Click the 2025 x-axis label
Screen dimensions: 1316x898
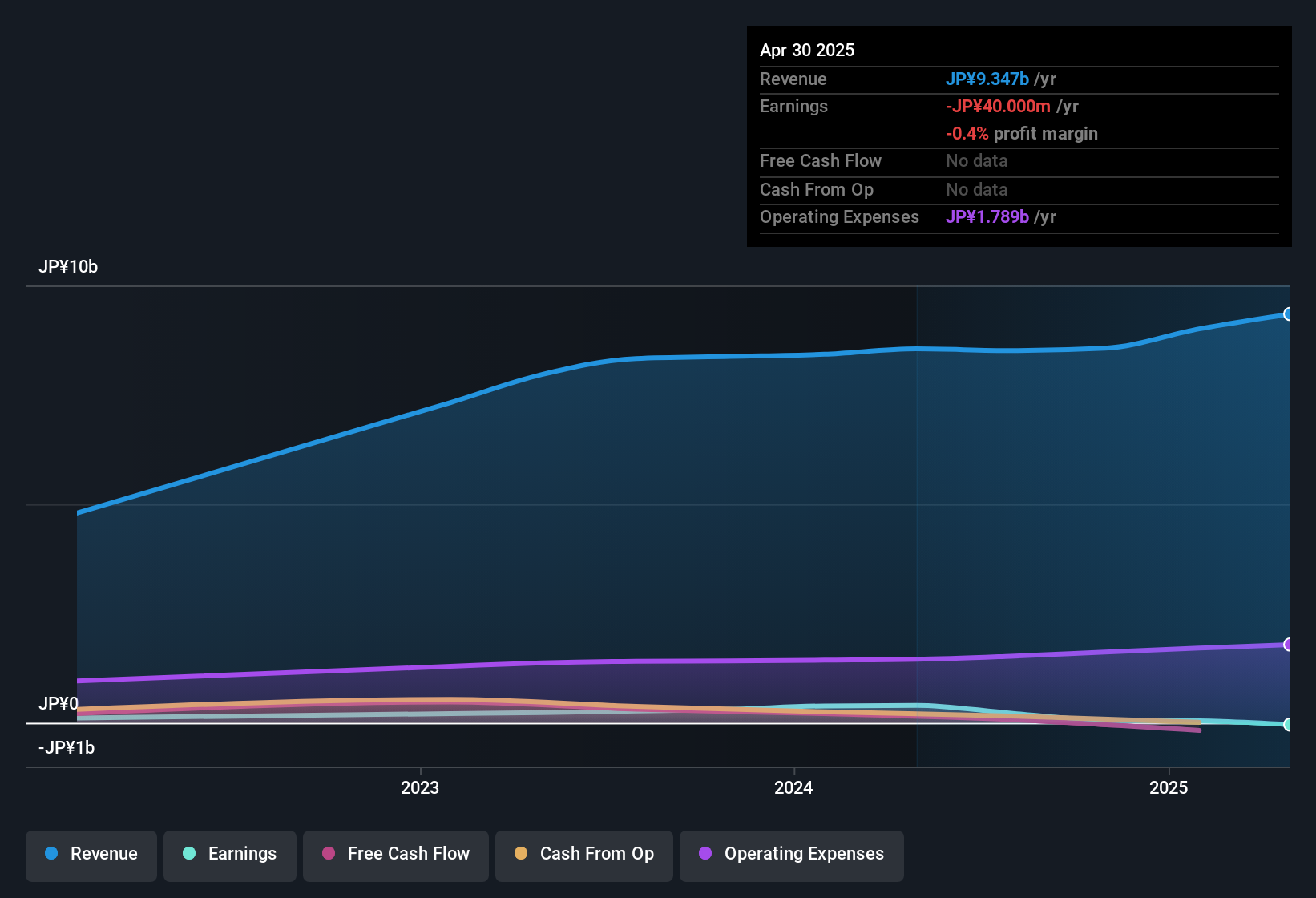coord(1169,787)
